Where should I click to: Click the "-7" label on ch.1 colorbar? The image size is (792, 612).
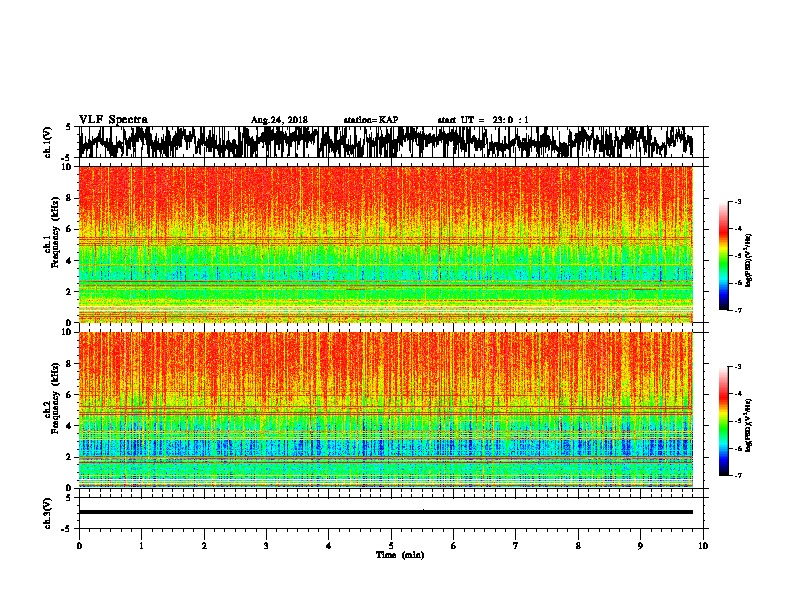(738, 310)
